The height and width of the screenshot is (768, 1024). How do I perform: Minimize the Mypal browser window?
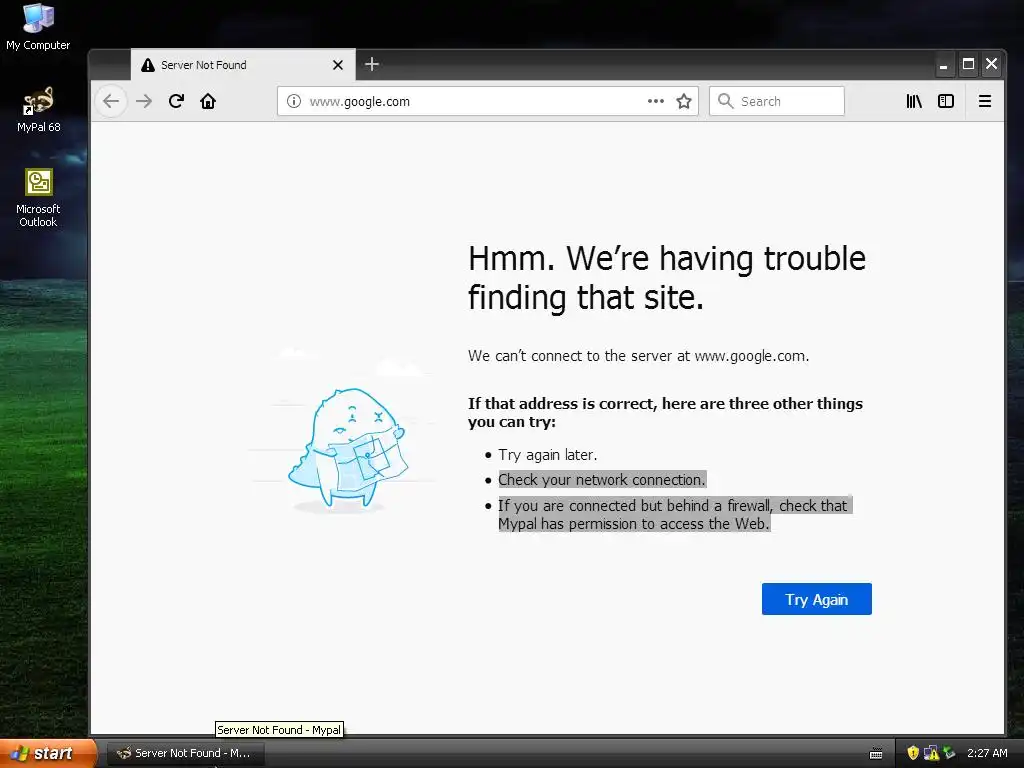click(943, 65)
